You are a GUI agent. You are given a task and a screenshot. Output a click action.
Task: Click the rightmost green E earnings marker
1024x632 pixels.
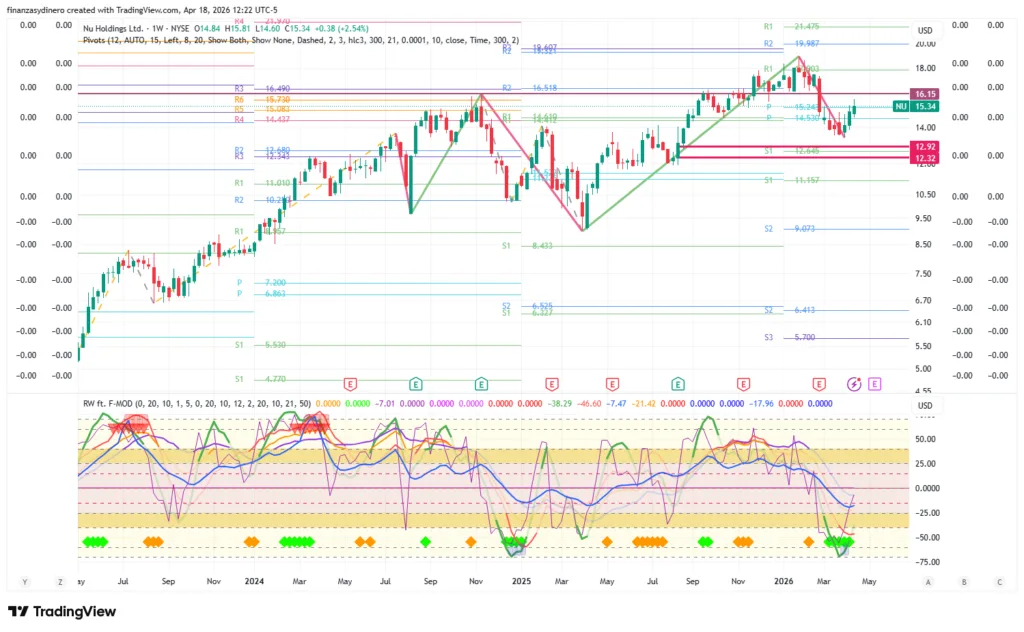[678, 383]
